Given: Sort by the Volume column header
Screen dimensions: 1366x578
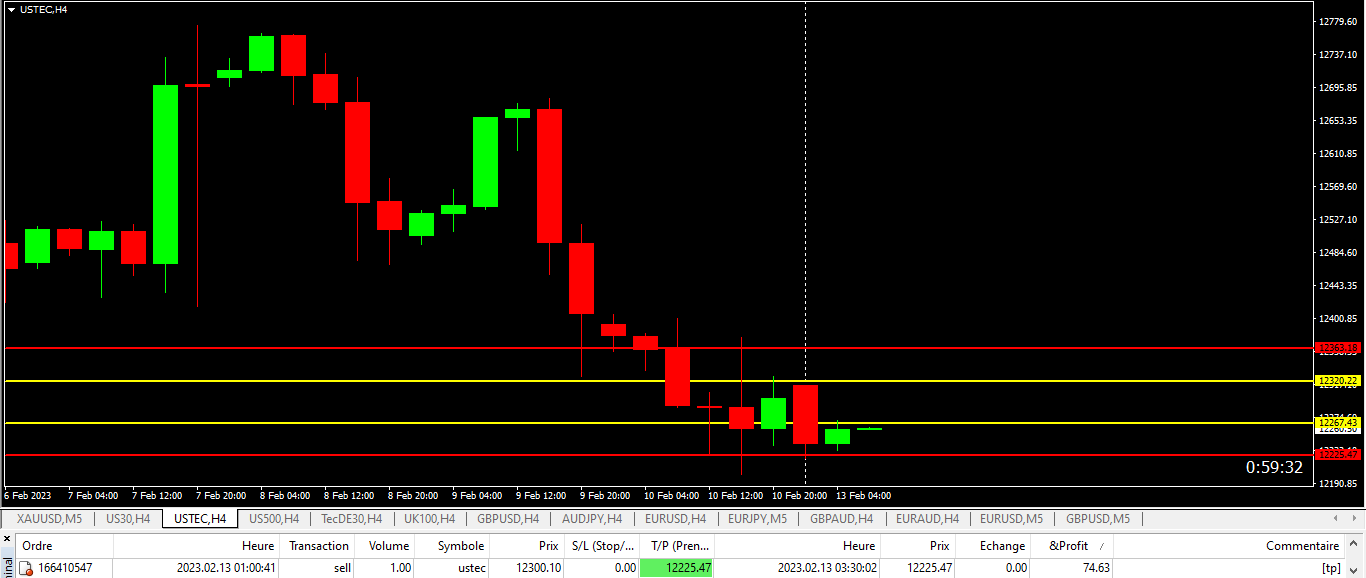Looking at the screenshot, I should tap(384, 546).
